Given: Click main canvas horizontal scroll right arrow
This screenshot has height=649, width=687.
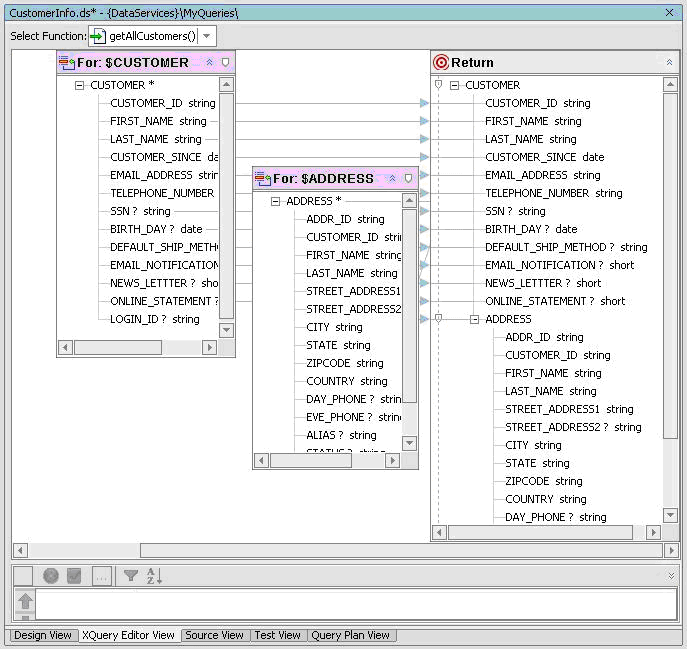Looking at the screenshot, I should [671, 550].
